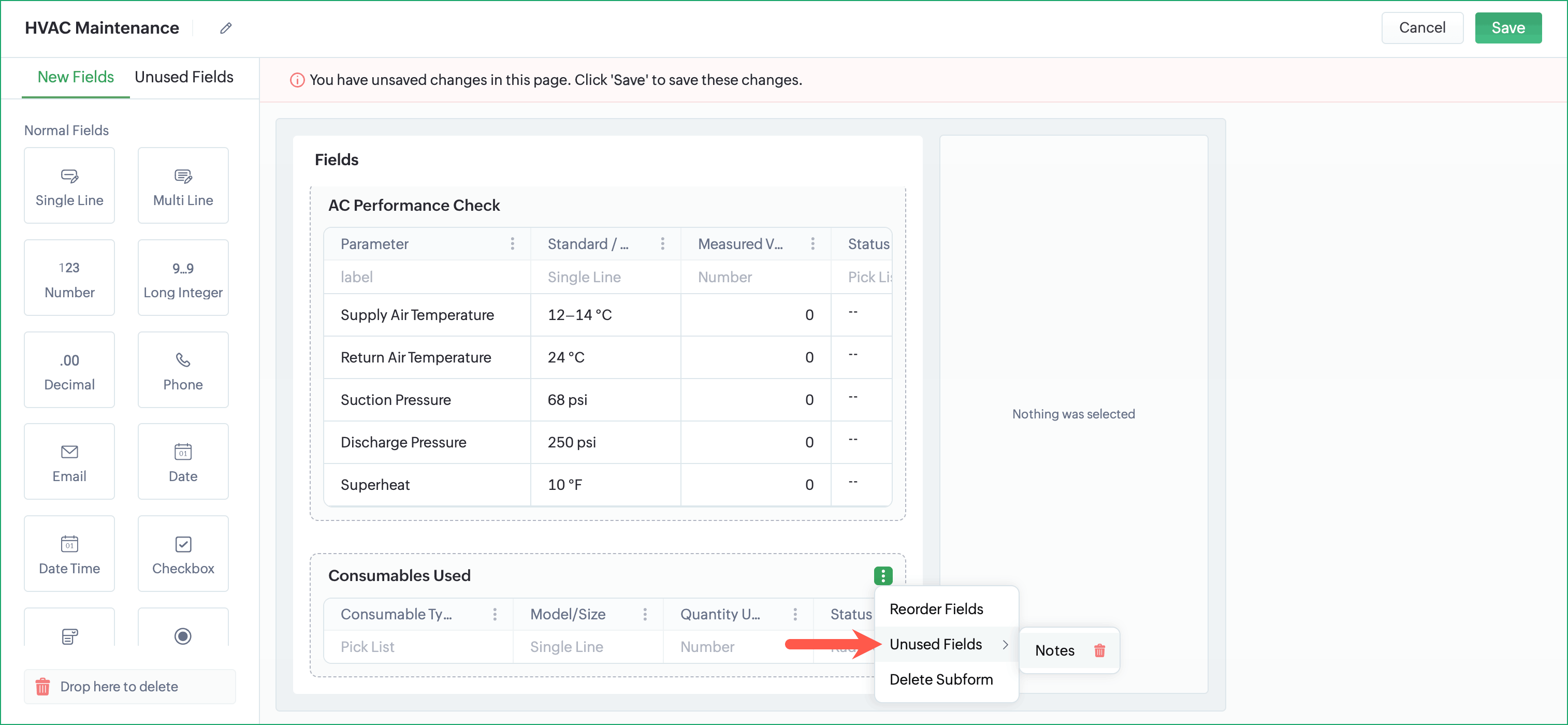
Task: Click the 68 psi standard value cell
Action: (606, 400)
